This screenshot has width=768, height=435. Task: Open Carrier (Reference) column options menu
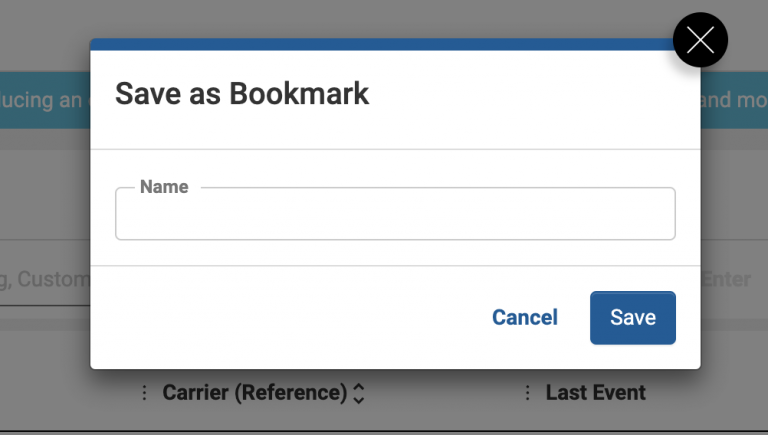coord(144,392)
